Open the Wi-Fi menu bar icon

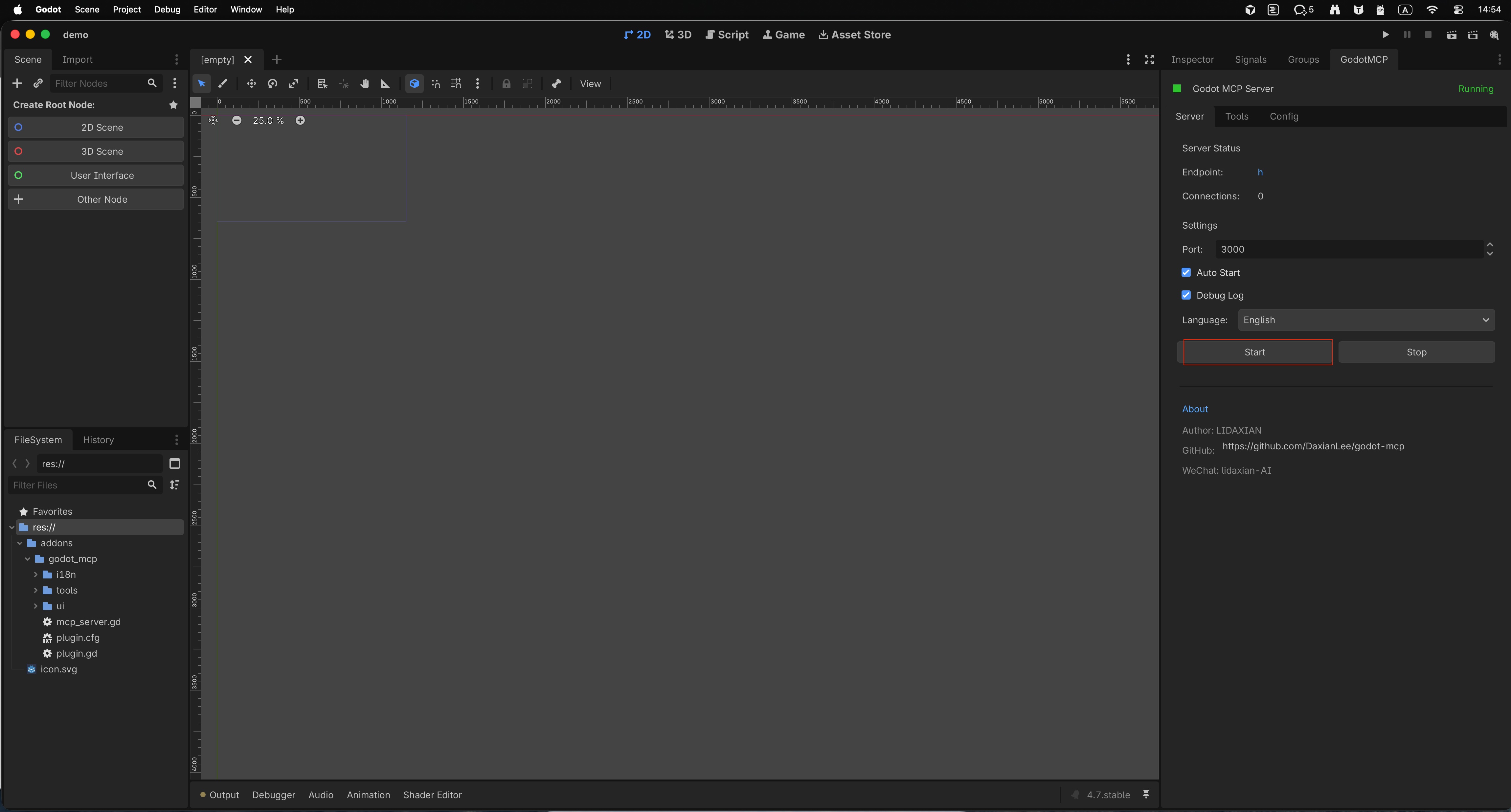pos(1432,10)
